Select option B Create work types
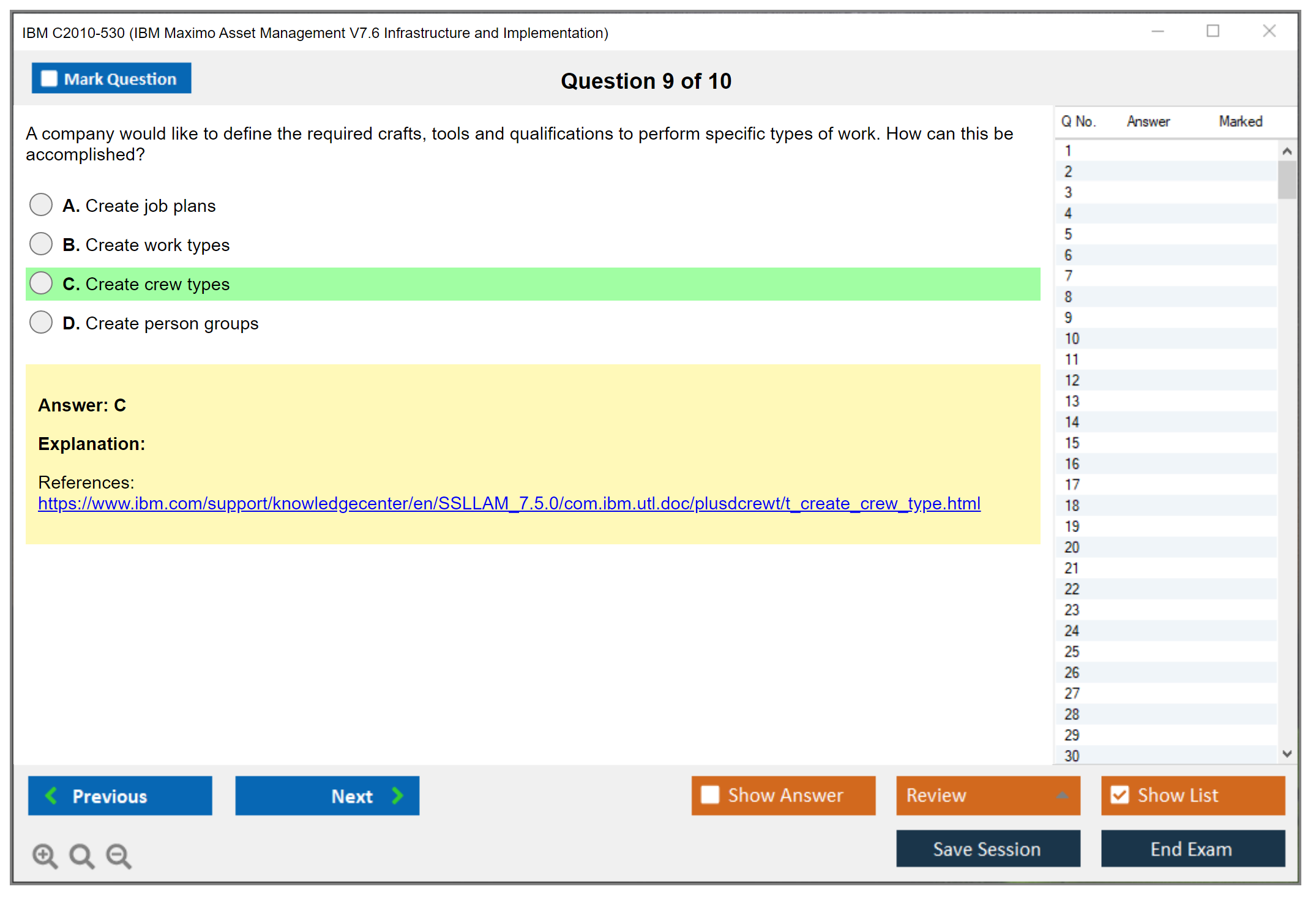This screenshot has width=1316, height=900. click(x=41, y=244)
